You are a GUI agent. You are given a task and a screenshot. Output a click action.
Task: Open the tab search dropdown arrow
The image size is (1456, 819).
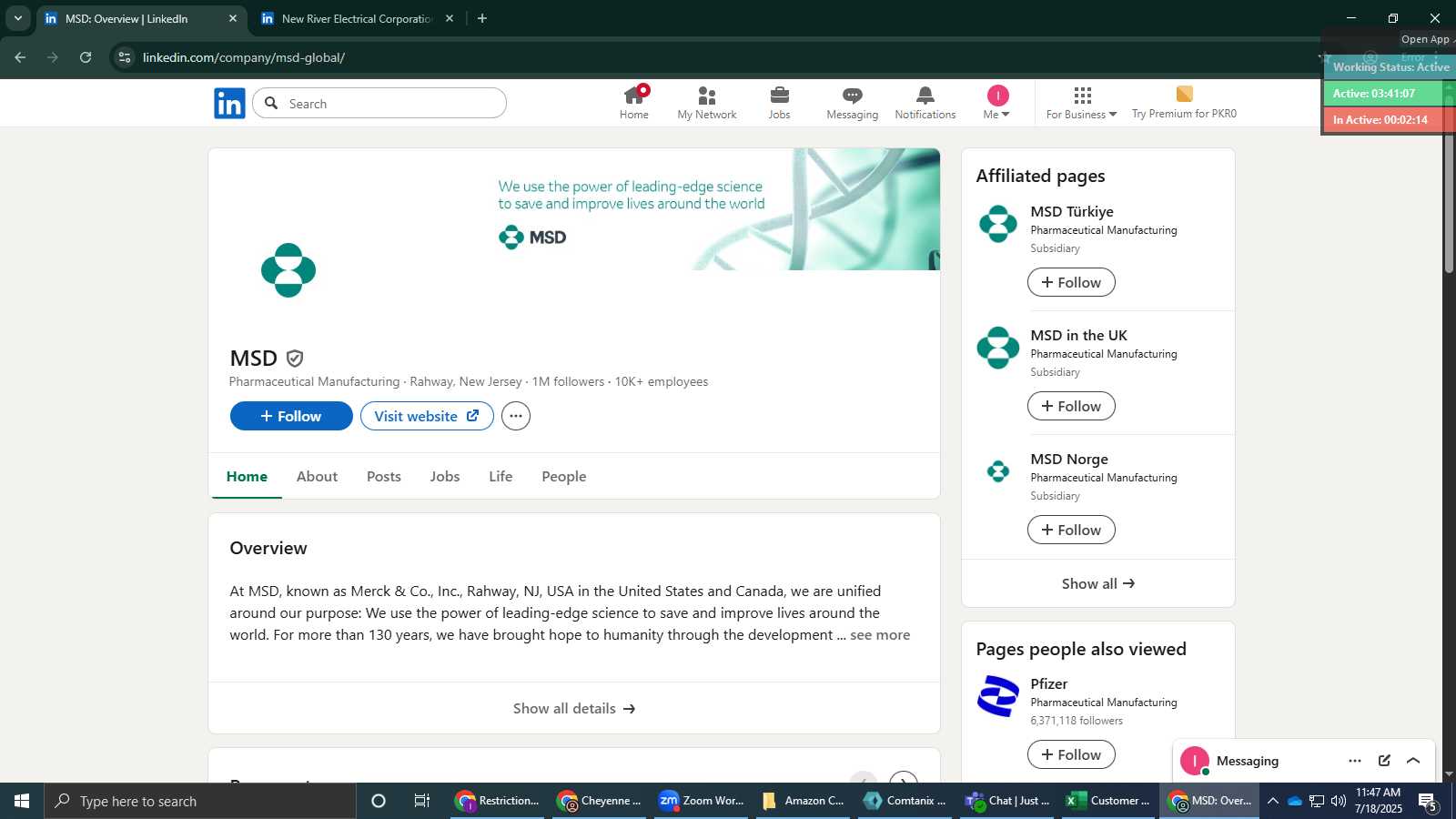(17, 18)
